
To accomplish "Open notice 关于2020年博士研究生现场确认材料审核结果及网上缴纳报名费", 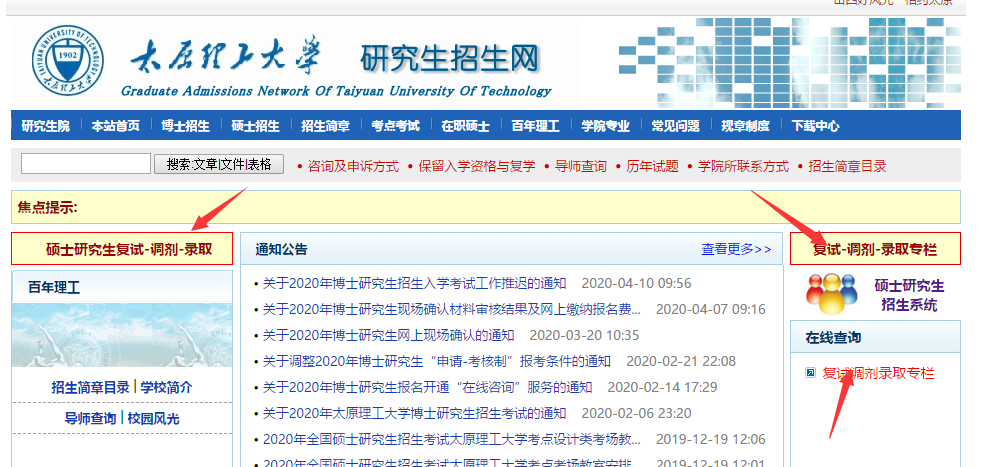I will [451, 309].
